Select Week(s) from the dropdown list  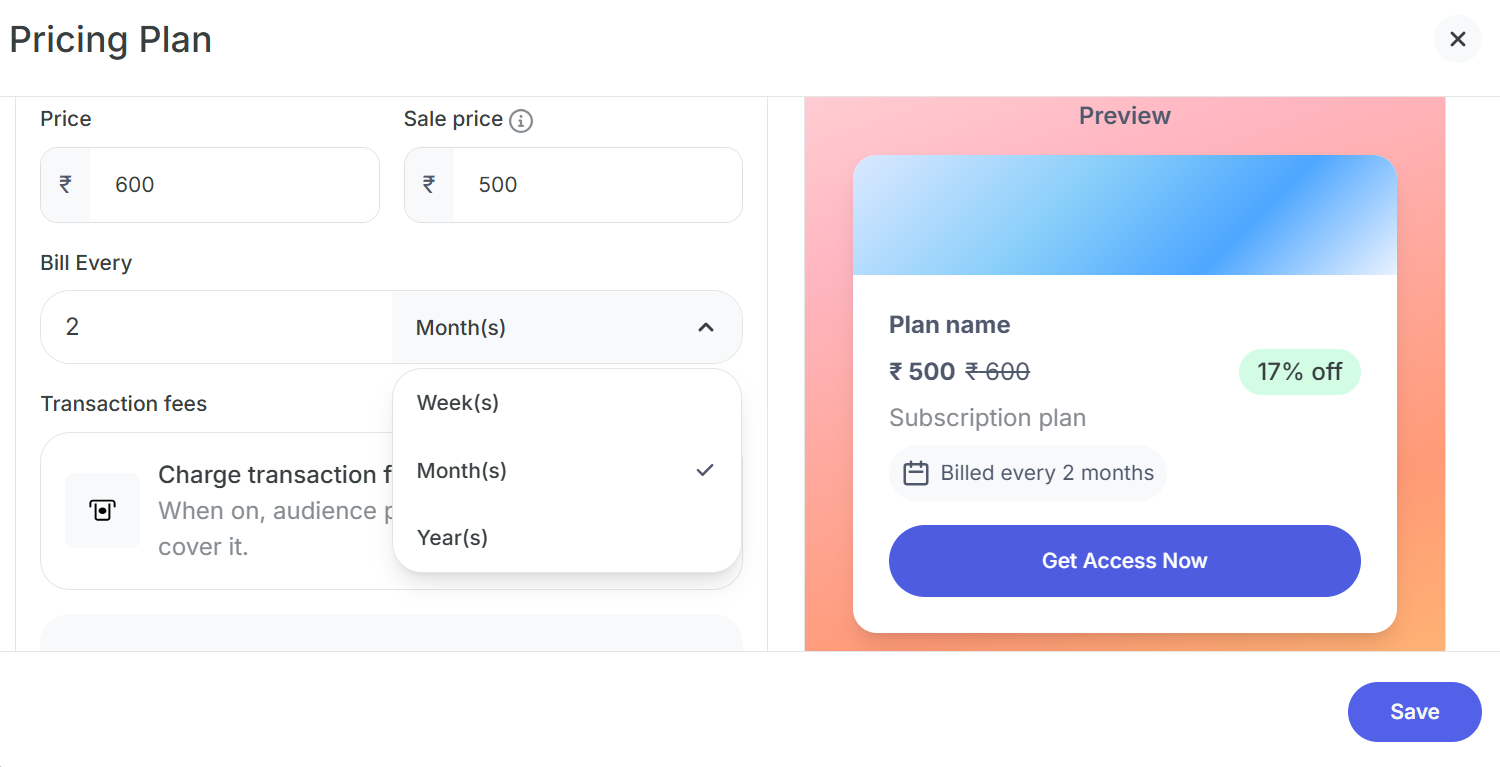[458, 403]
